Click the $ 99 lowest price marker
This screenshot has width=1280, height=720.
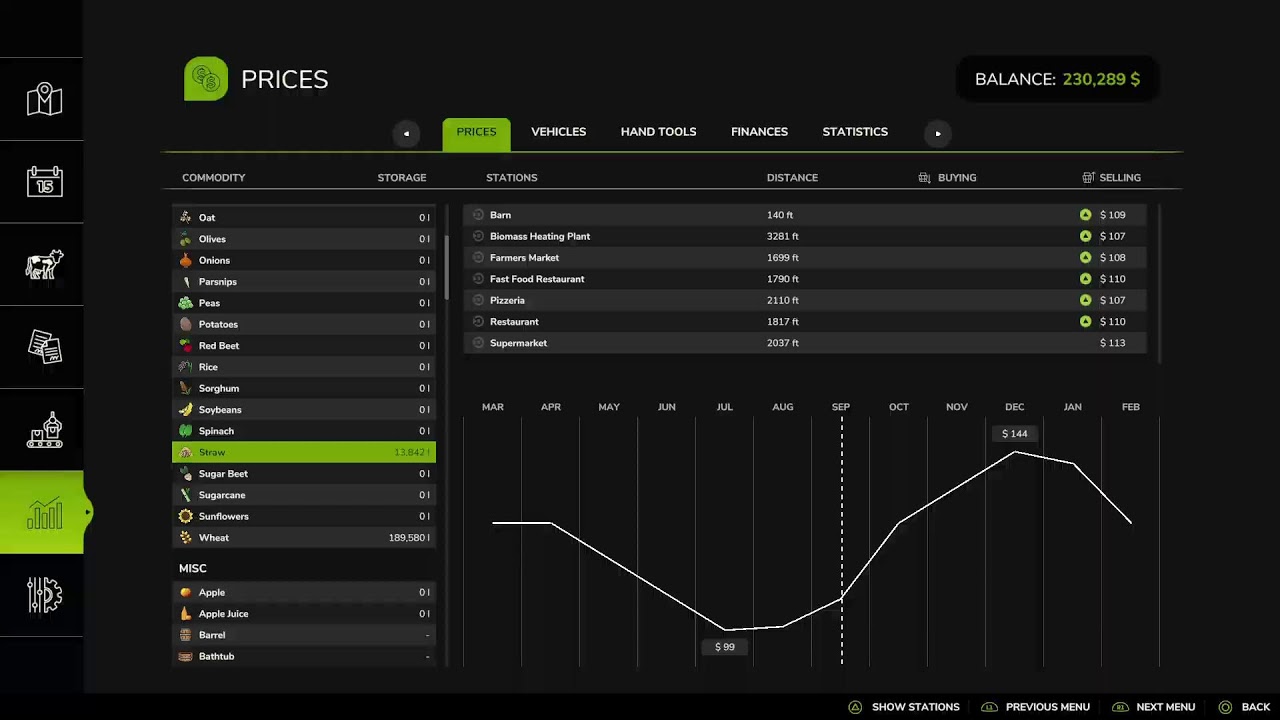[x=724, y=647]
